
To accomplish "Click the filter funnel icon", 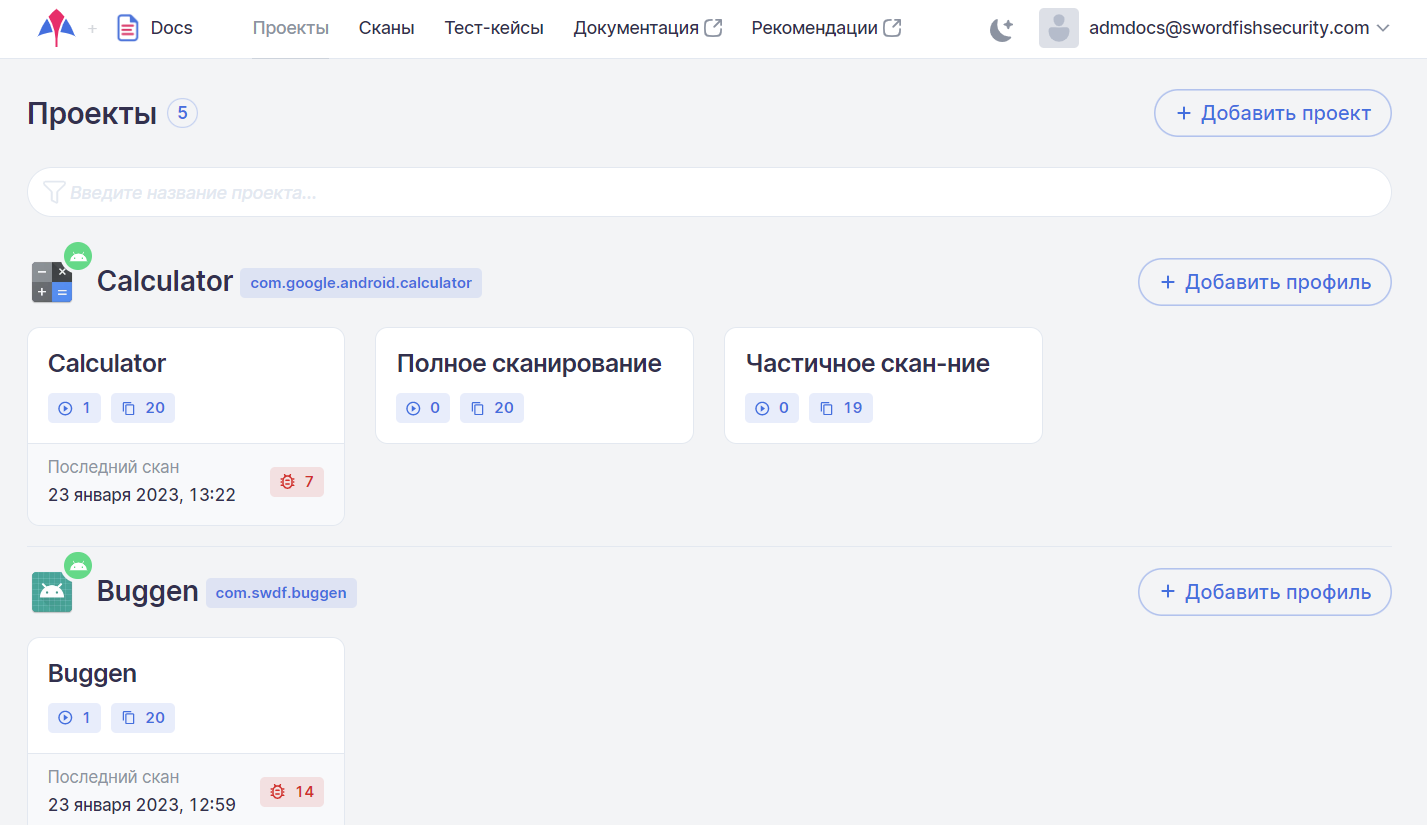I will click(x=54, y=192).
